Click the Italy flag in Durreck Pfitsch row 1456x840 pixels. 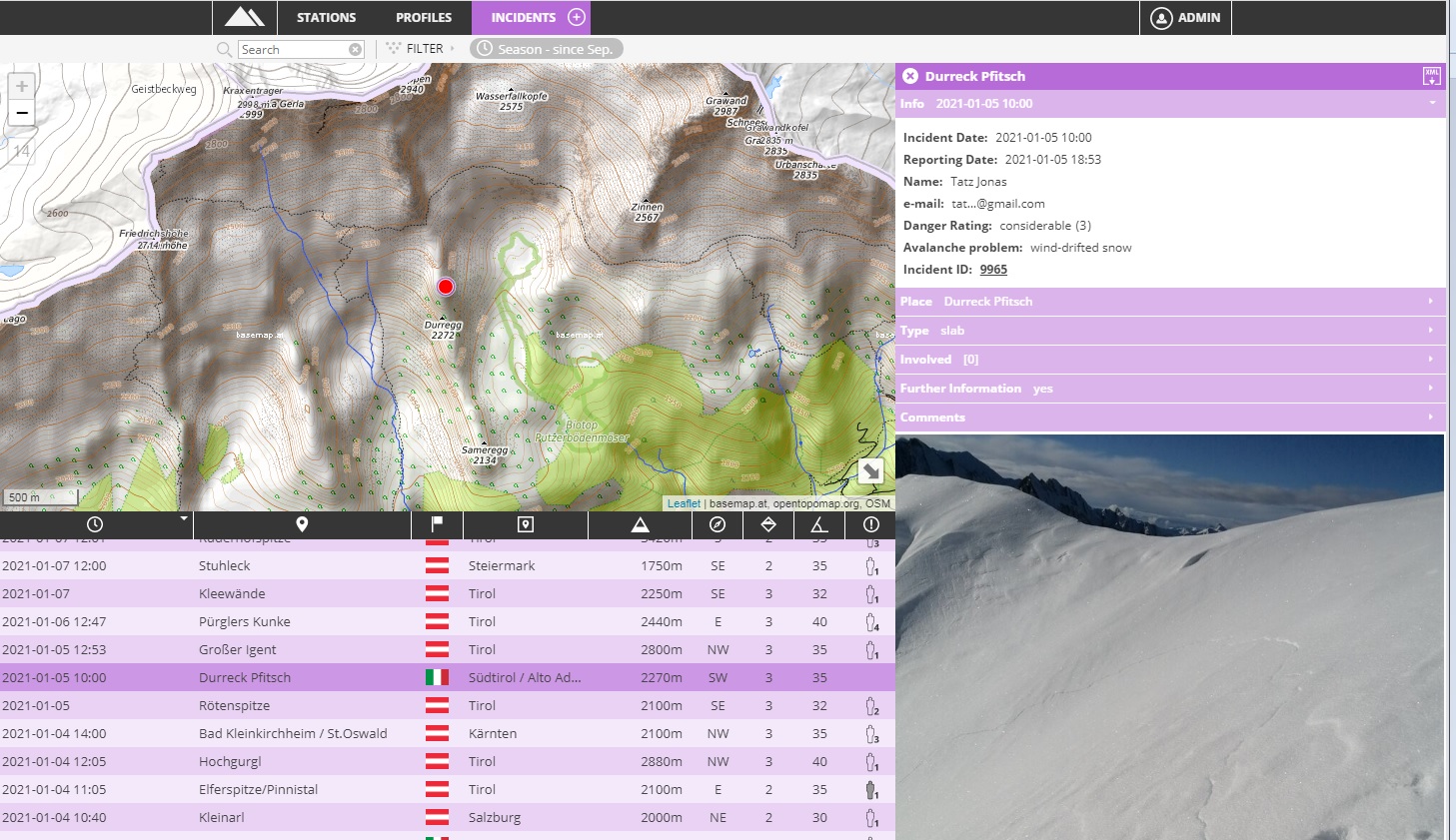pyautogui.click(x=437, y=677)
